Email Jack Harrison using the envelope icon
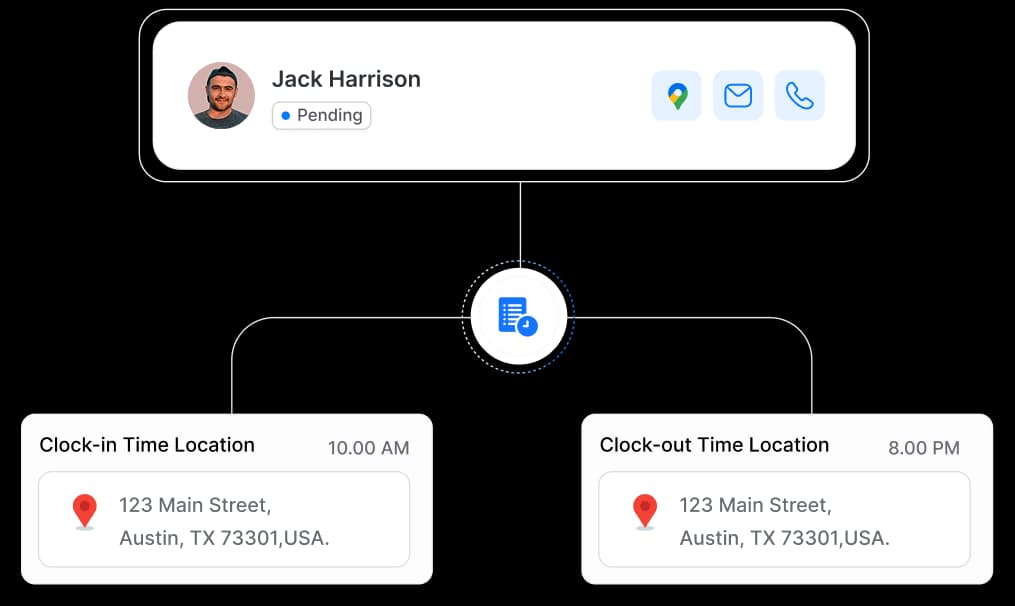This screenshot has width=1015, height=606. point(738,96)
